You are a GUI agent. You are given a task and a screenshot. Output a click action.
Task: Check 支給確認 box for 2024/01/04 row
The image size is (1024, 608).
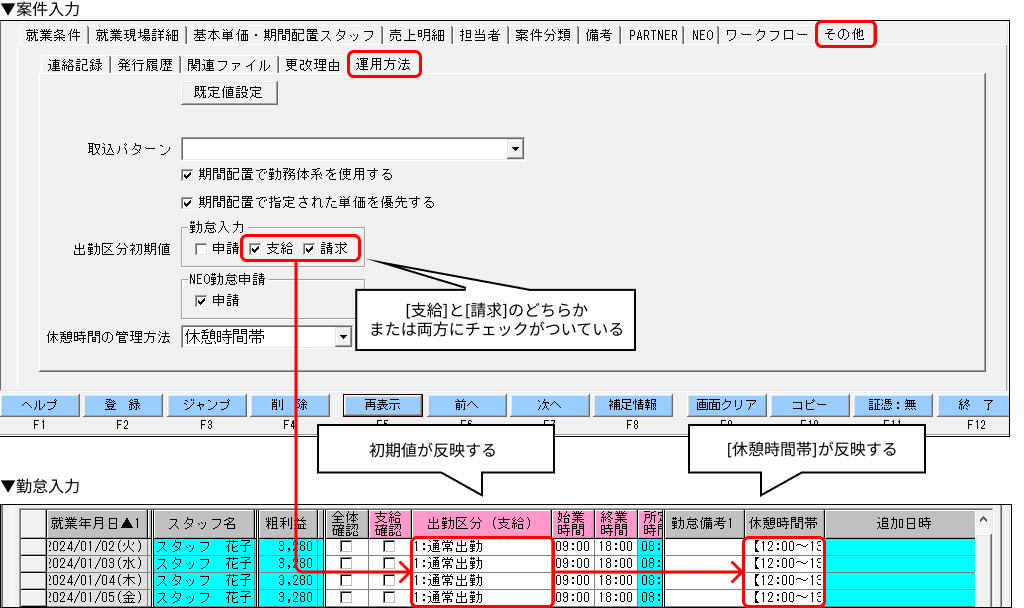point(389,580)
